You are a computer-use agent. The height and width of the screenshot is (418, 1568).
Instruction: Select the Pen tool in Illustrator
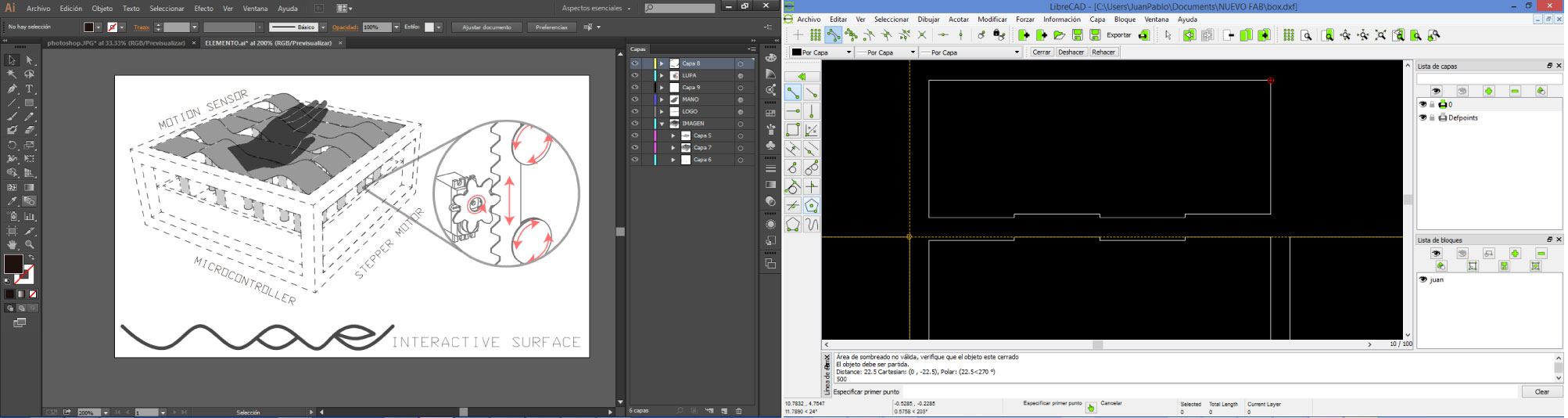tap(12, 89)
